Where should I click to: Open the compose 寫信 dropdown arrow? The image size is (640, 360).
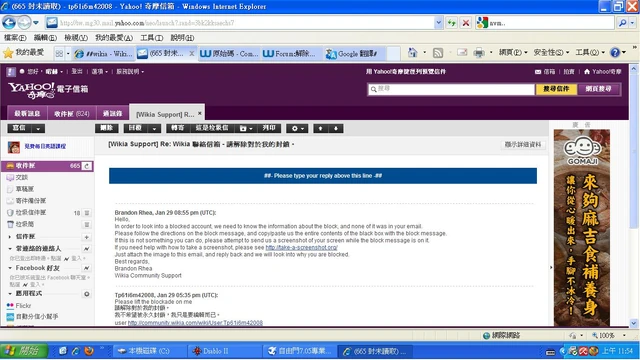tap(38, 129)
